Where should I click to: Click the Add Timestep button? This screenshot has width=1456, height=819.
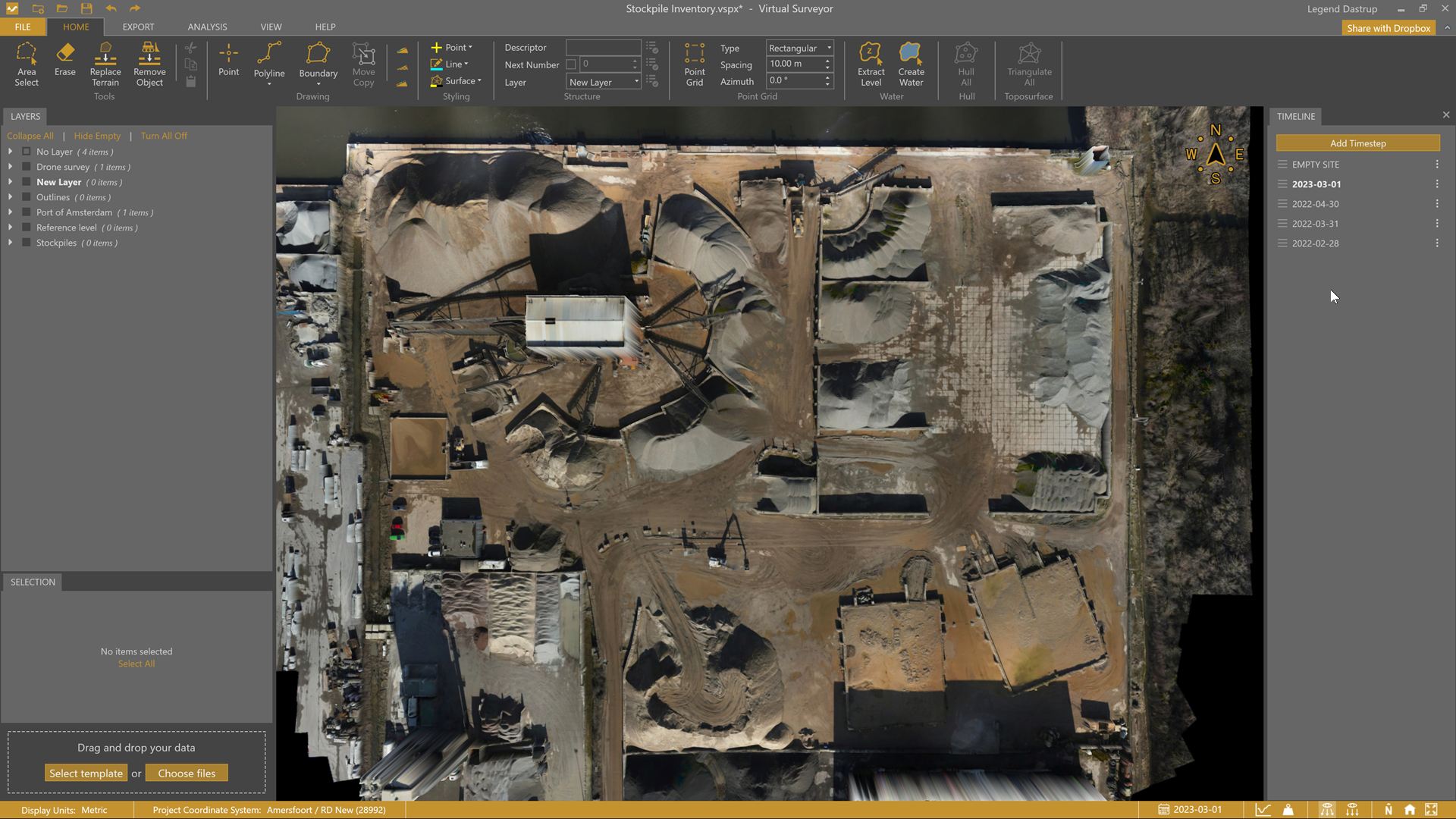pos(1357,143)
